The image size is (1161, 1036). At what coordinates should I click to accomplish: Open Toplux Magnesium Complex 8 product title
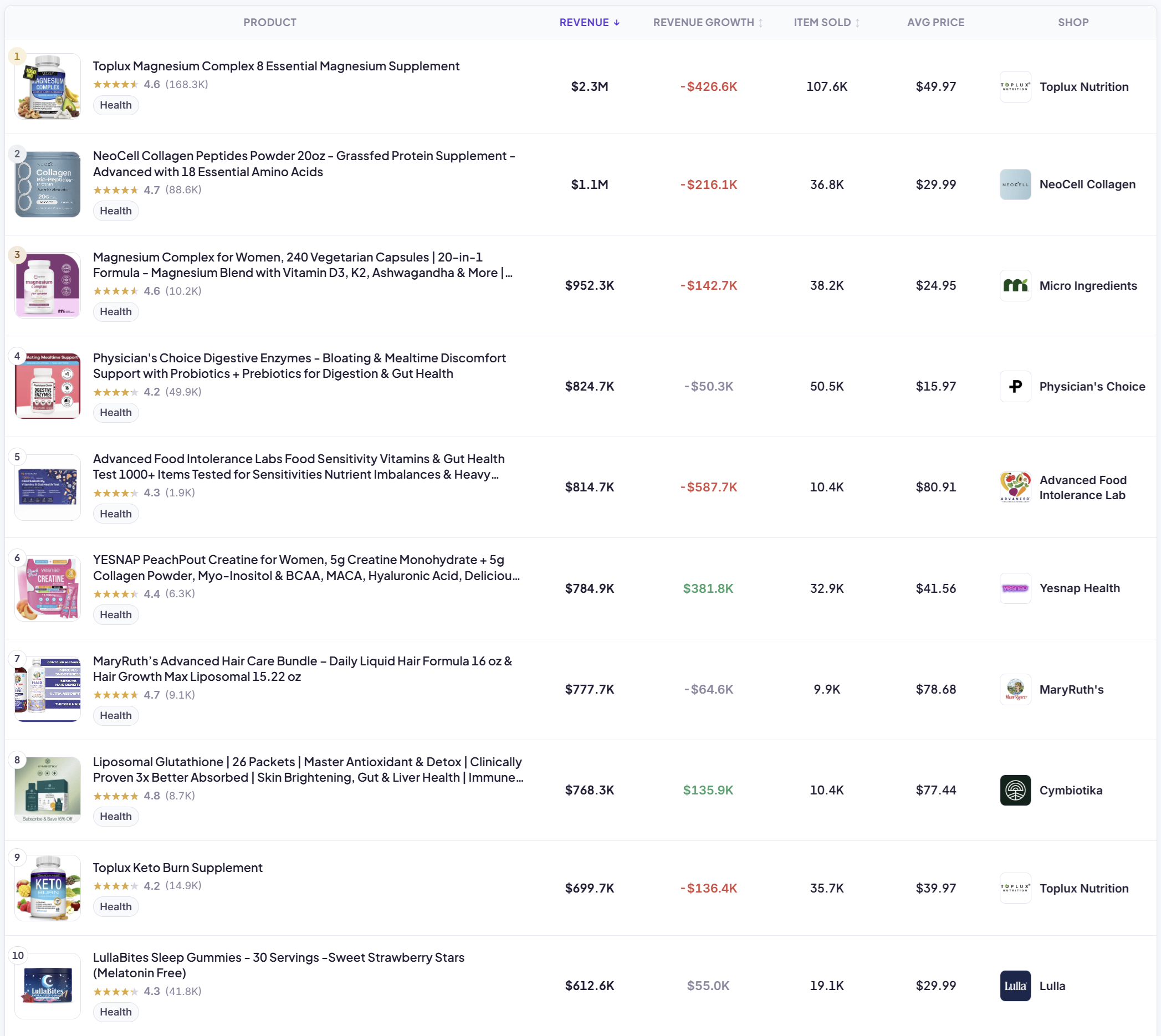pyautogui.click(x=276, y=66)
